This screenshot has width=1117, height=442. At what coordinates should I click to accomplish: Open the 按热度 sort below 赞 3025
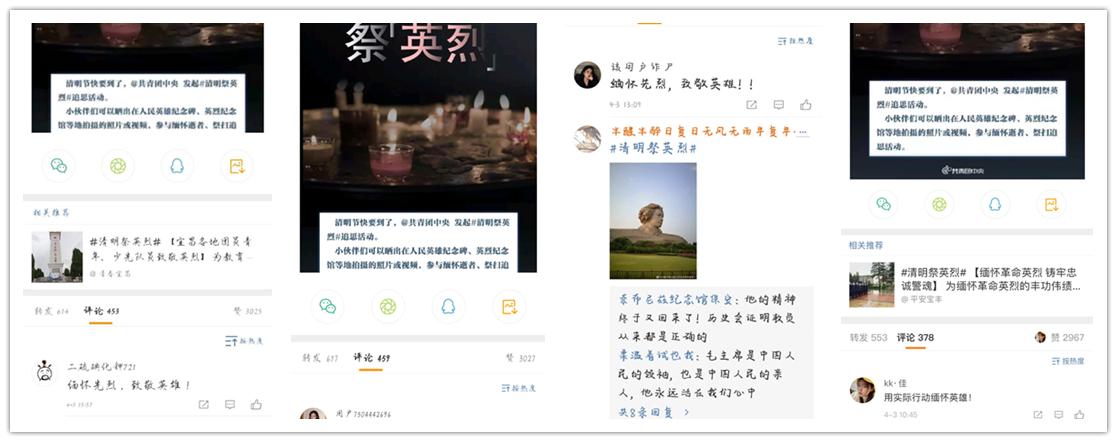(244, 341)
